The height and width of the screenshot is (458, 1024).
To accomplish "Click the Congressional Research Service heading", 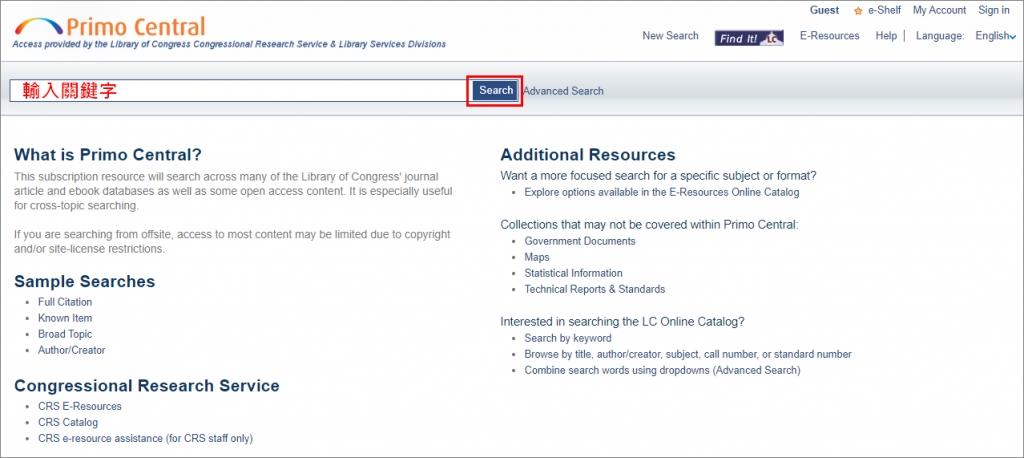I will (x=147, y=386).
